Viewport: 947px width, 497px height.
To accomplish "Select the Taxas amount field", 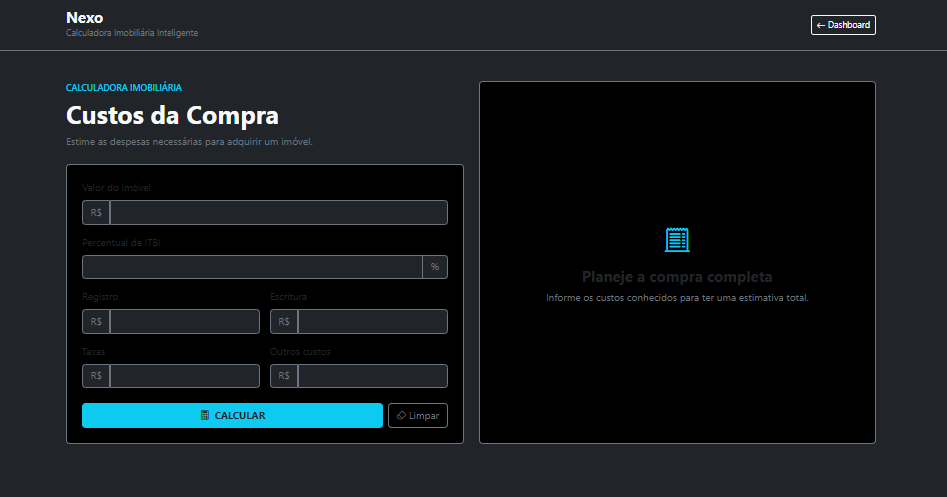I will [185, 376].
